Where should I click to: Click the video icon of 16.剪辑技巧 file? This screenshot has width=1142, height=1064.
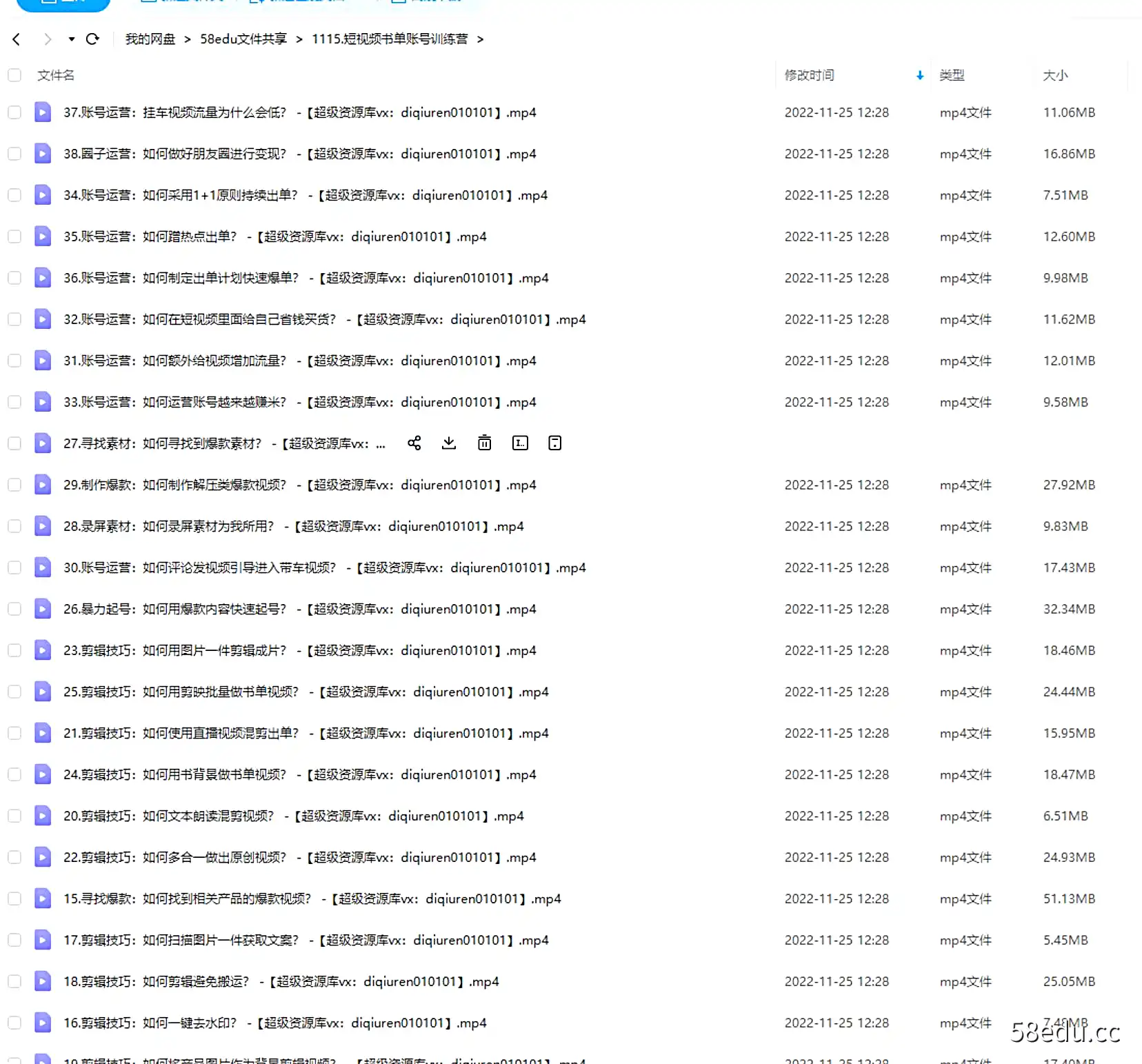[x=43, y=1023]
